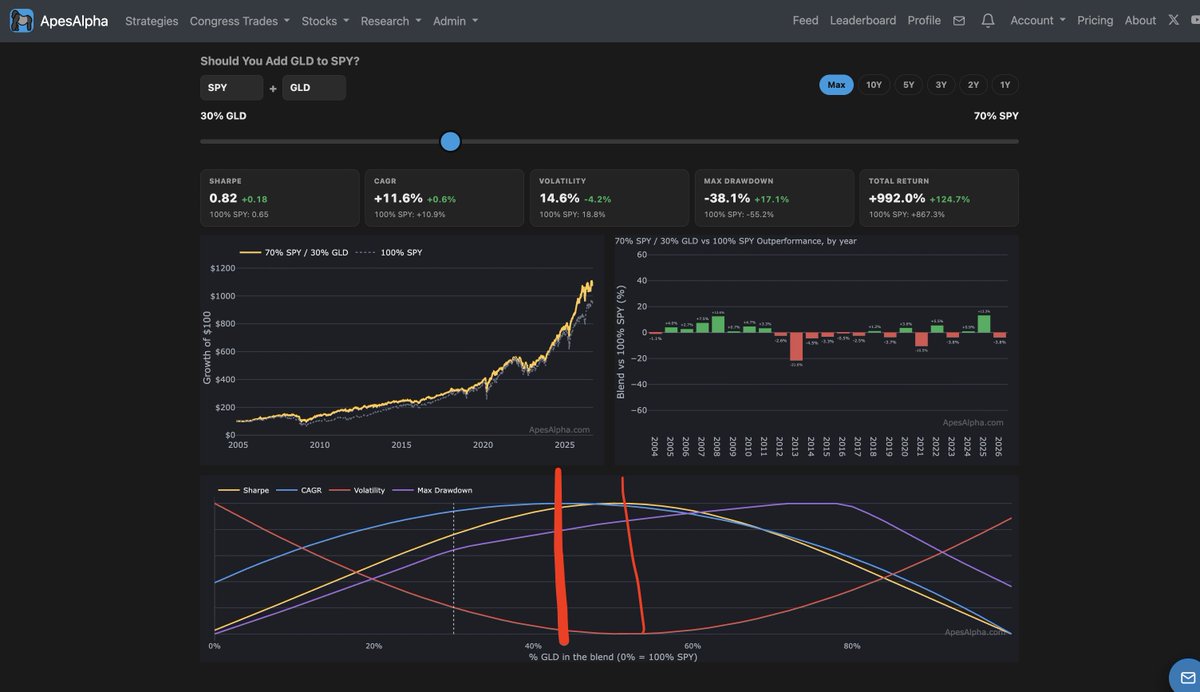The width and height of the screenshot is (1200, 692).
Task: Click the "100% SPY: +867.3%" comparison text
Action: point(906,214)
